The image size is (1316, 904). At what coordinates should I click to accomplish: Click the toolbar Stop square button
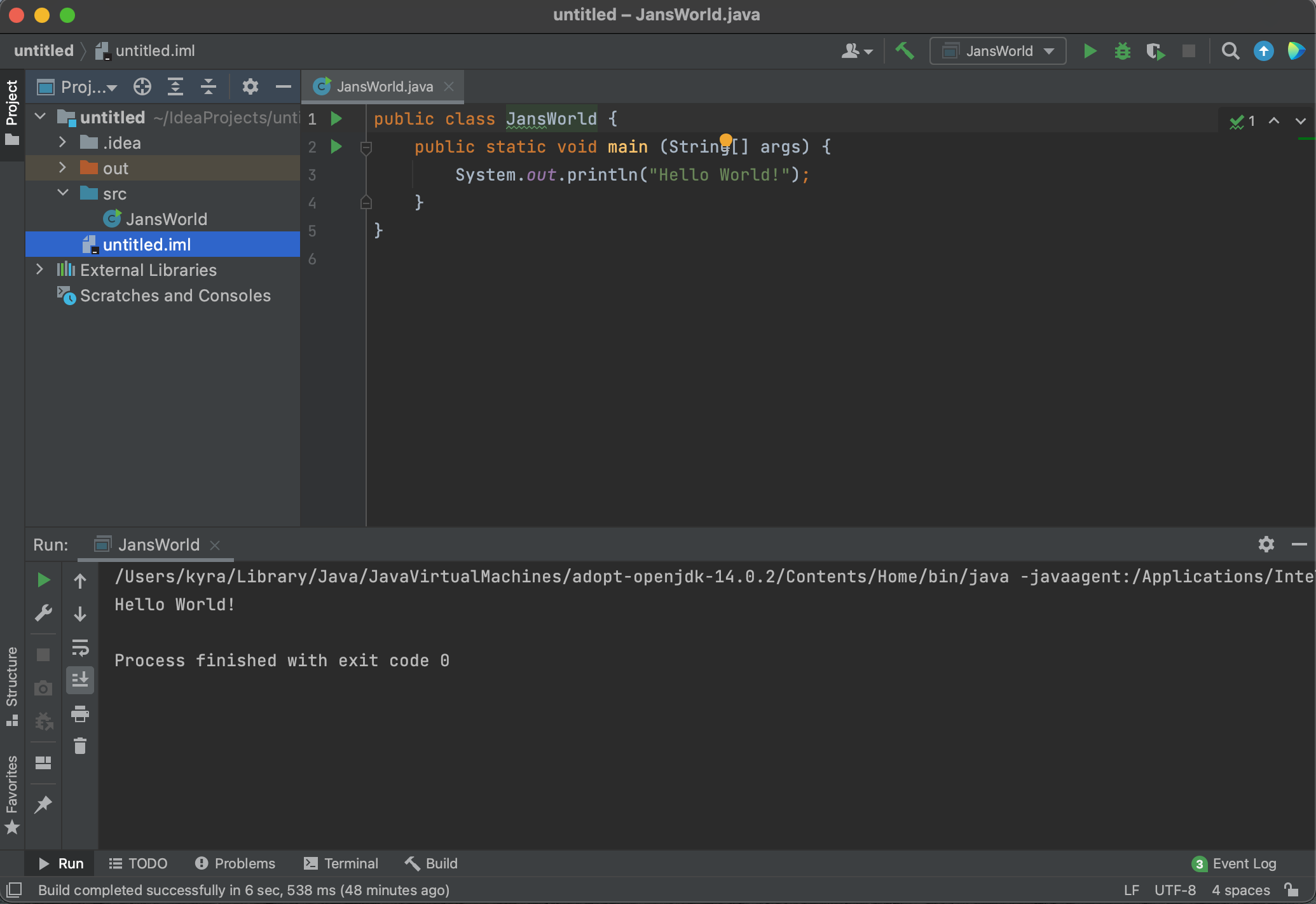point(1189,51)
